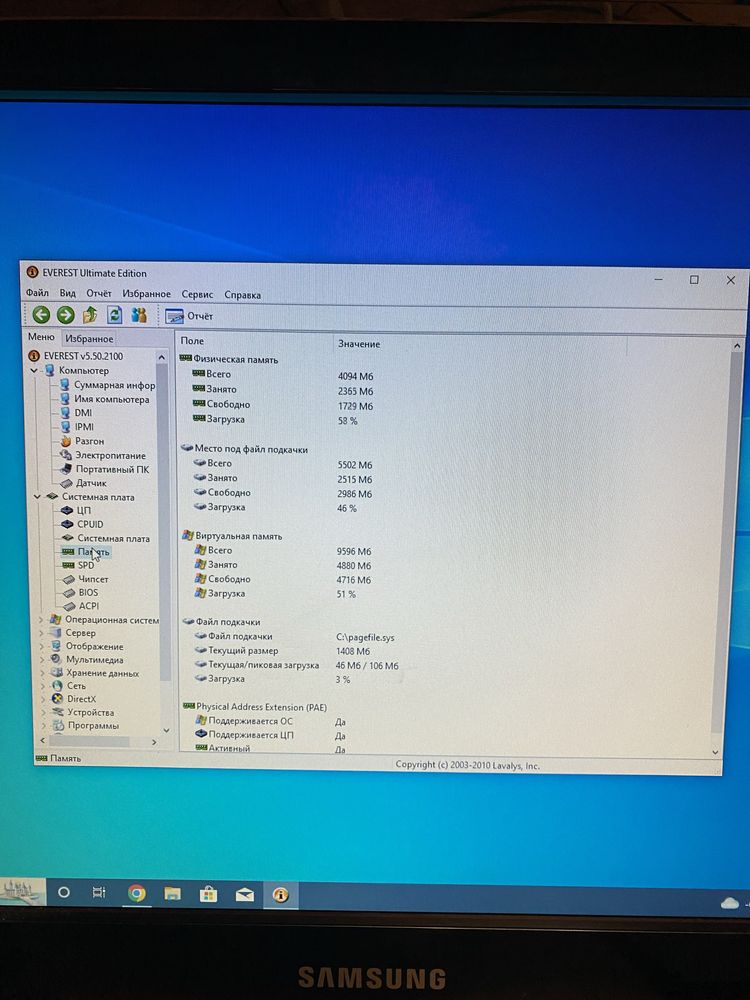Select the BIOS tree item
Viewport: 750px width, 1000px height.
point(80,592)
